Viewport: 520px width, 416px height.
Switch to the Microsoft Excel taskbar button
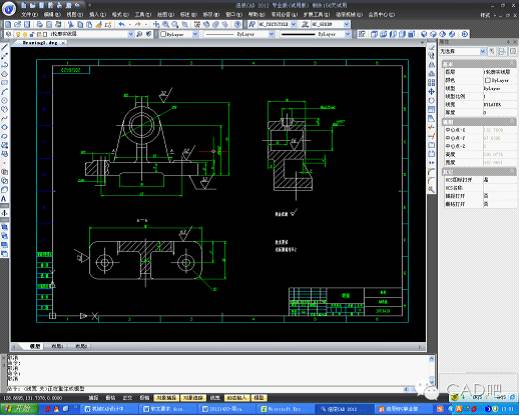[x=286, y=409]
